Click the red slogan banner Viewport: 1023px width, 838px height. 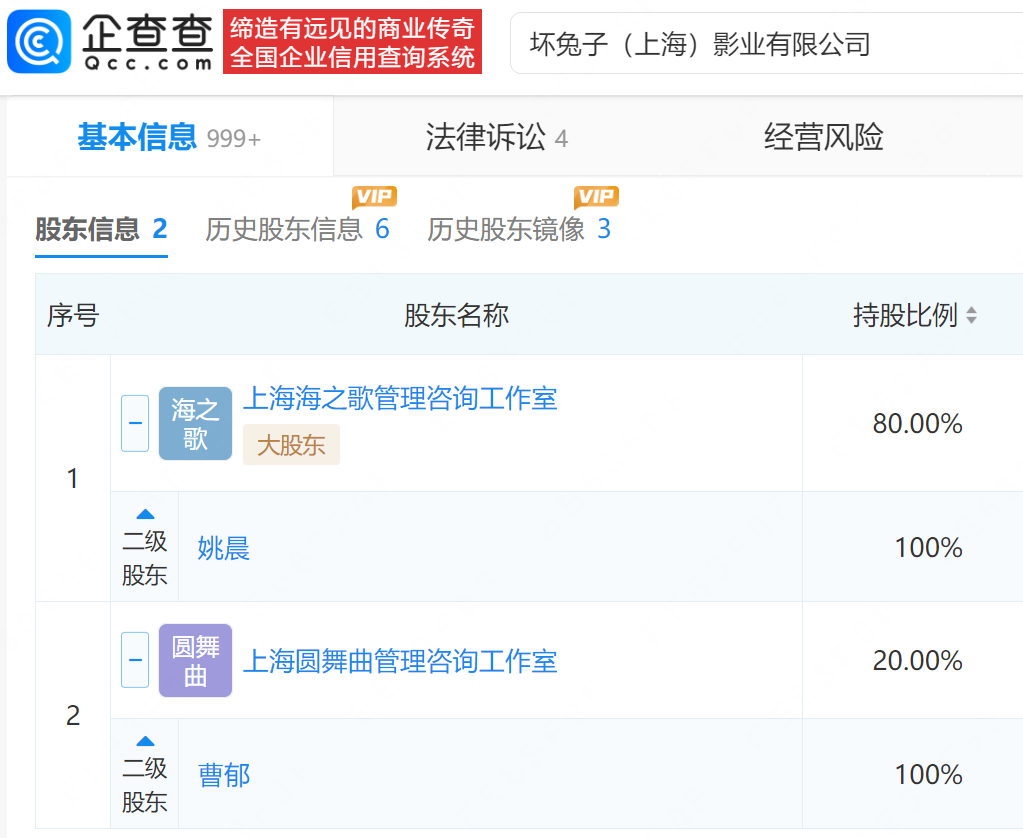pos(352,42)
